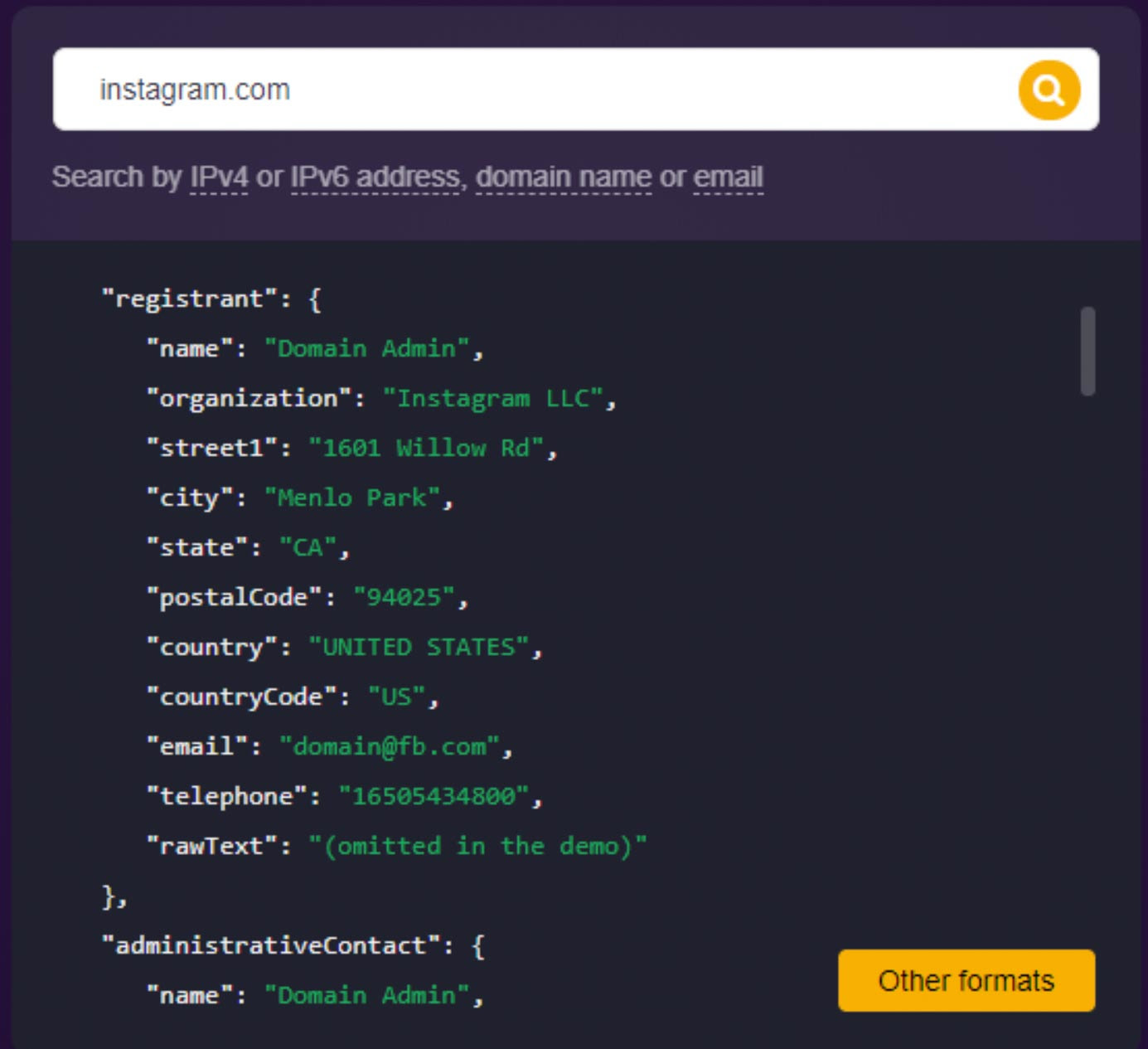This screenshot has width=1148, height=1049.
Task: Click the "rawText" JSON key
Action: coord(211,846)
